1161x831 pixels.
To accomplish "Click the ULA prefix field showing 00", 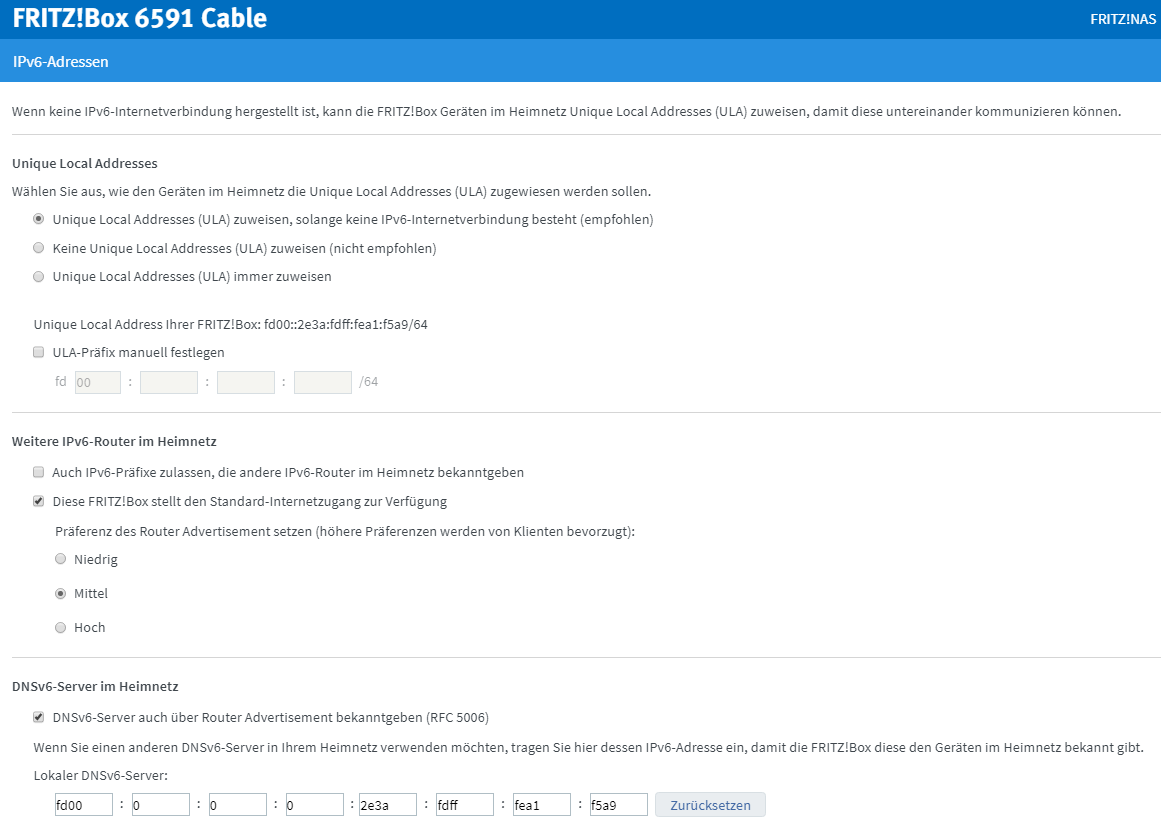I will (x=98, y=382).
